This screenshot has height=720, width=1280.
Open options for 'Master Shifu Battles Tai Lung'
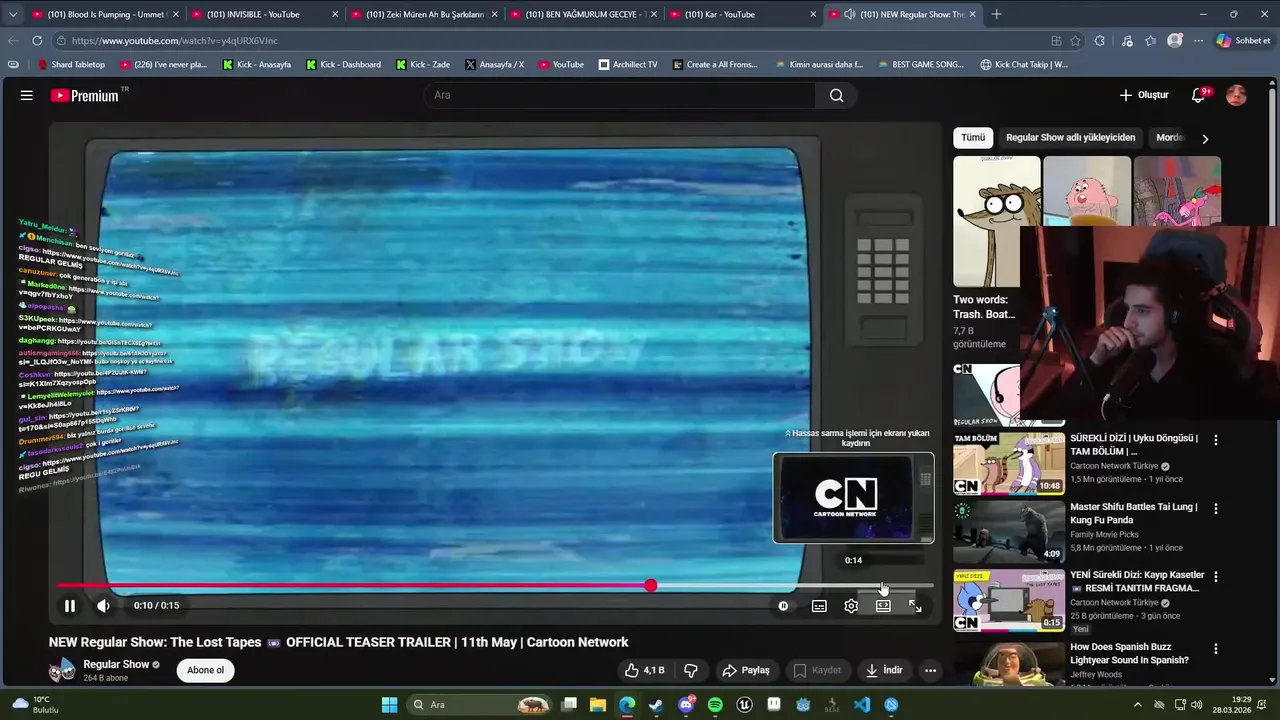(1216, 509)
